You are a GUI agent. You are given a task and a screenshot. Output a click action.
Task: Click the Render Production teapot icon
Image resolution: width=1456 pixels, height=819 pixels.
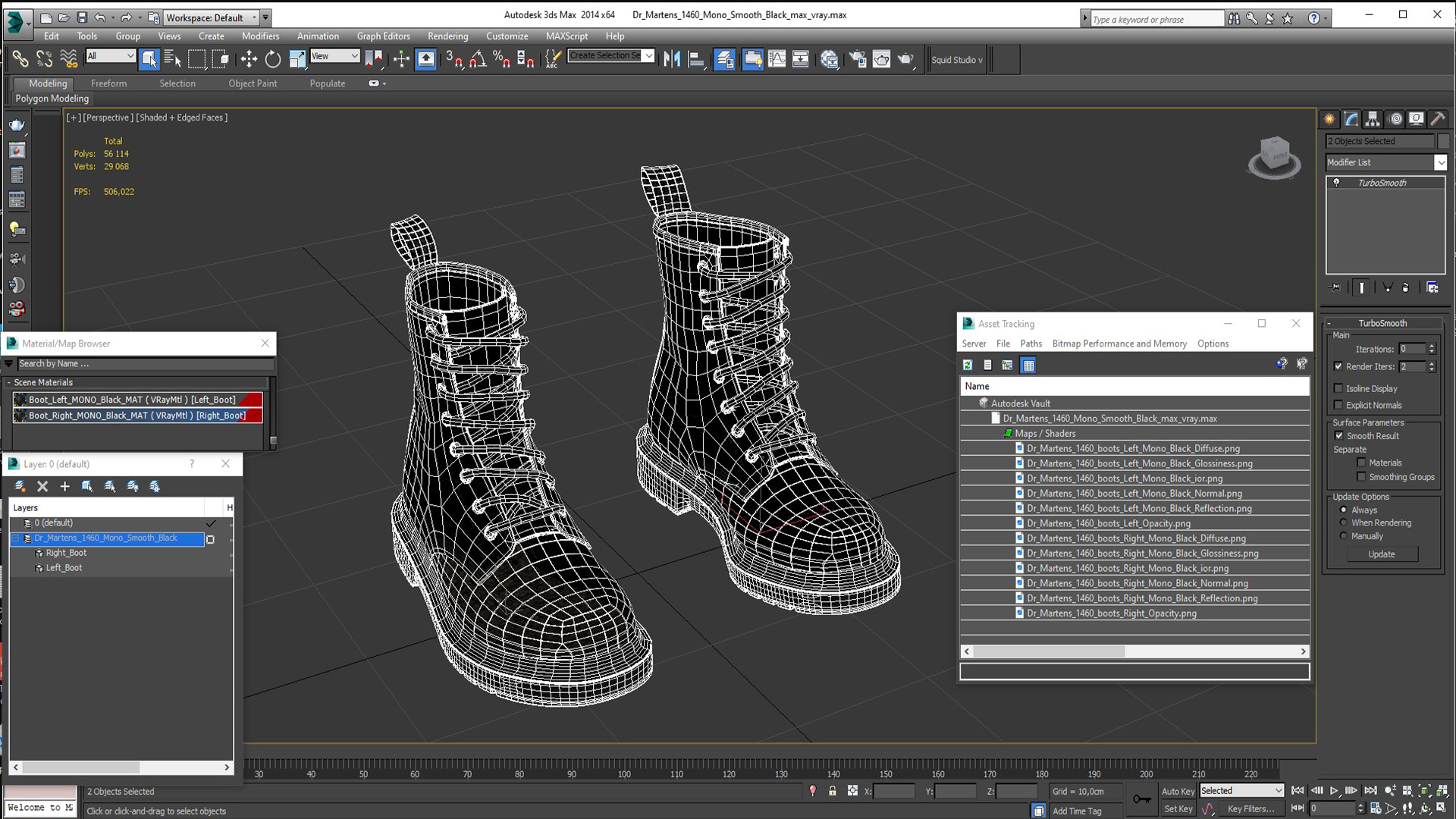click(x=906, y=59)
